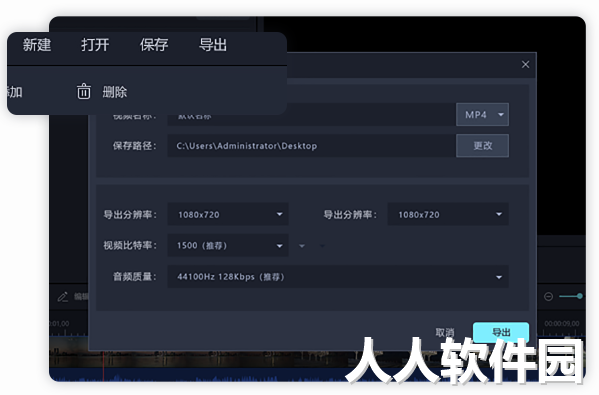This screenshot has height=395, width=599.
Task: Click the trash can delete icon
Action: (x=84, y=92)
